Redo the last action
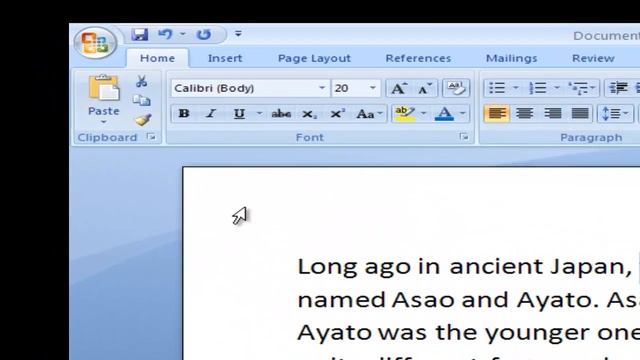Image resolution: width=640 pixels, height=360 pixels. pos(204,35)
